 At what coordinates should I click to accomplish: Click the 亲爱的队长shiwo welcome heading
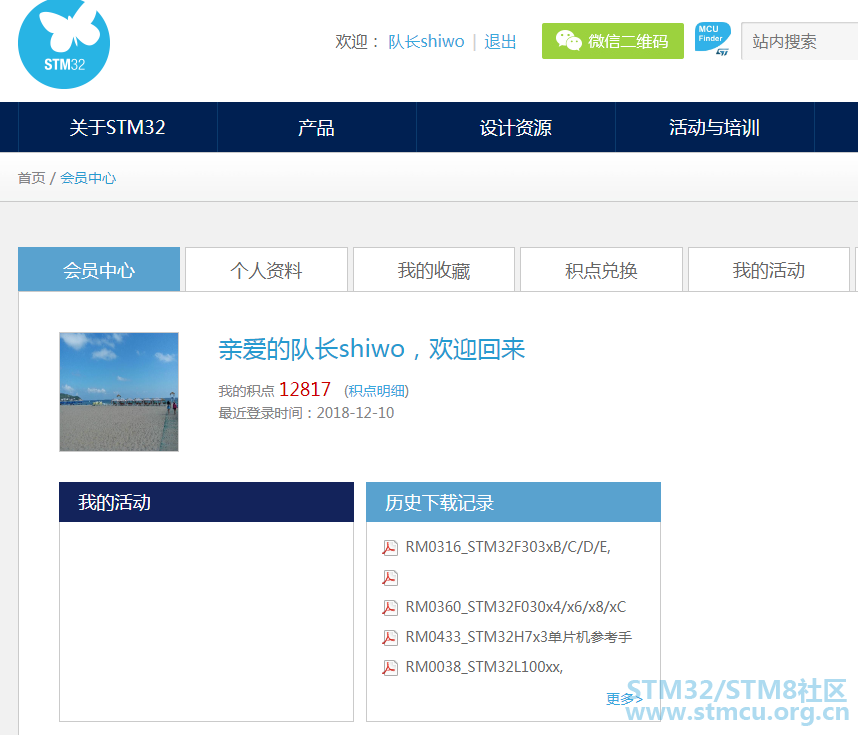(x=372, y=349)
